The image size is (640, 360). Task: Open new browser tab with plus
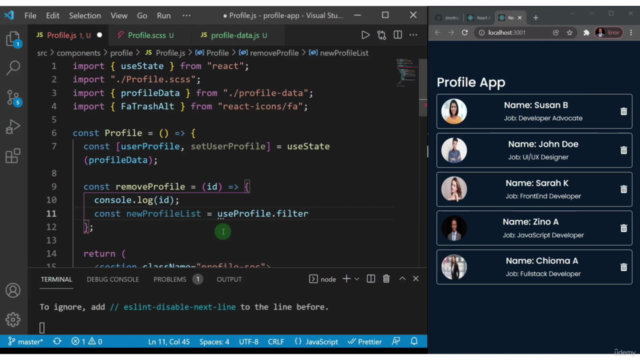tap(536, 18)
